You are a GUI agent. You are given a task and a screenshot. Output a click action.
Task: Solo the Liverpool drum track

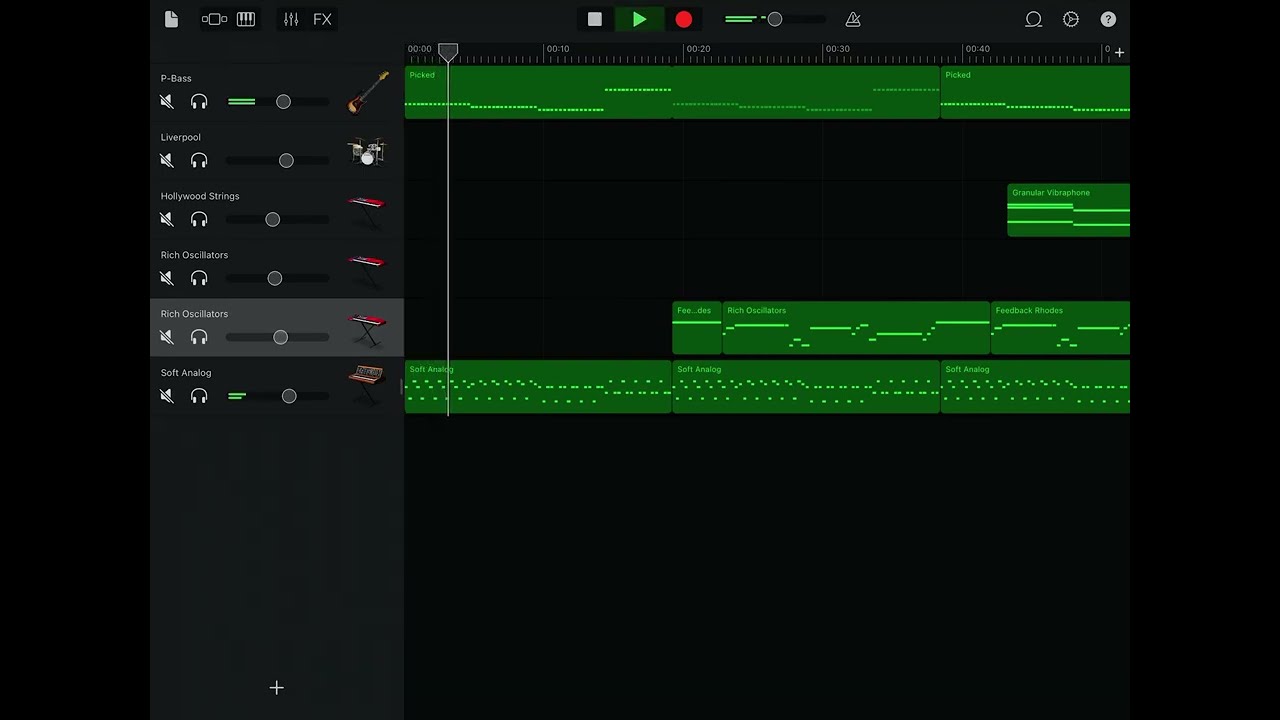click(x=199, y=160)
